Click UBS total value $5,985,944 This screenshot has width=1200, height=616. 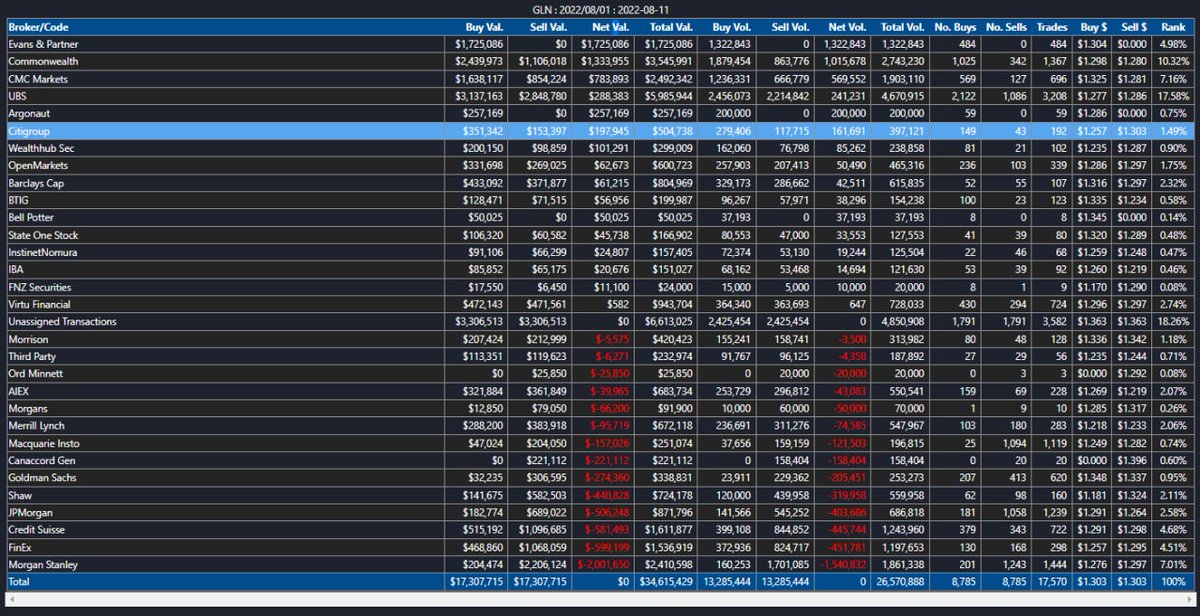coord(670,96)
